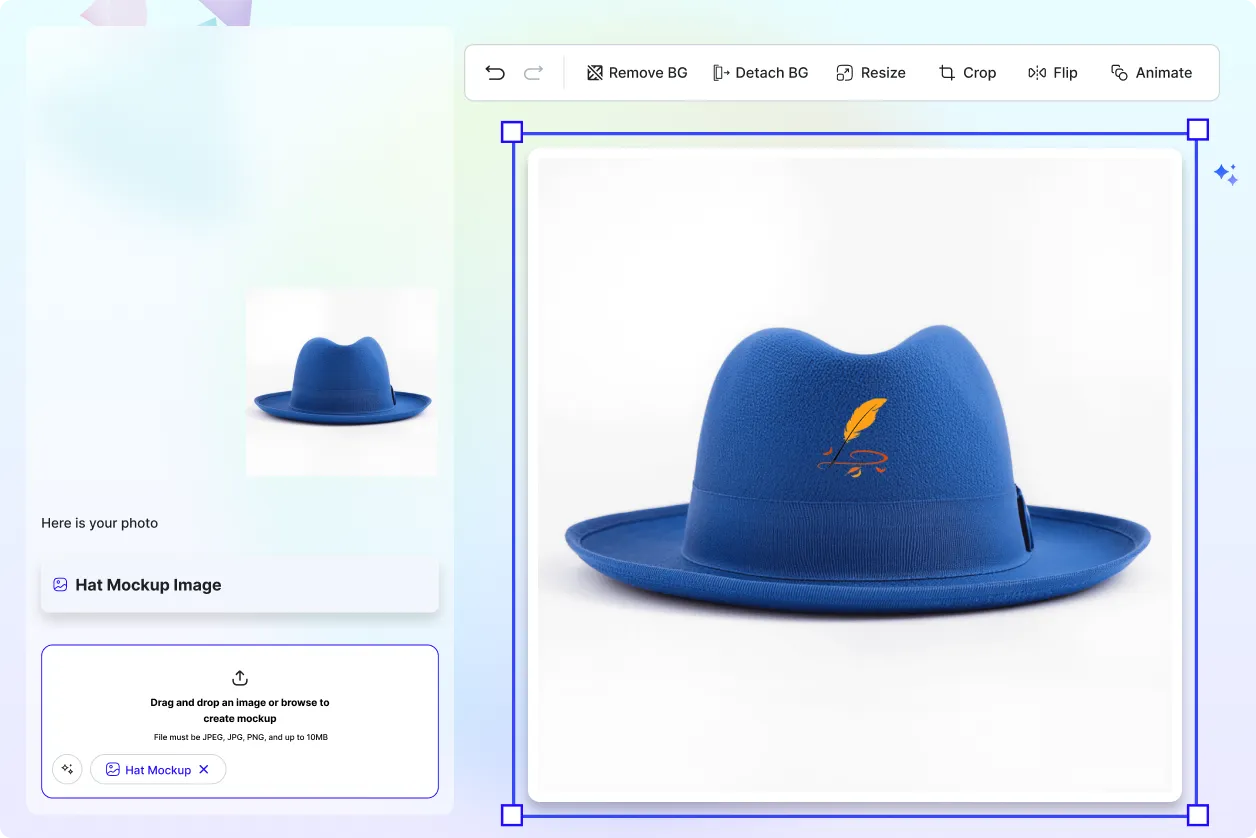Select the Remove BG tool
The width and height of the screenshot is (1256, 838).
[637, 72]
